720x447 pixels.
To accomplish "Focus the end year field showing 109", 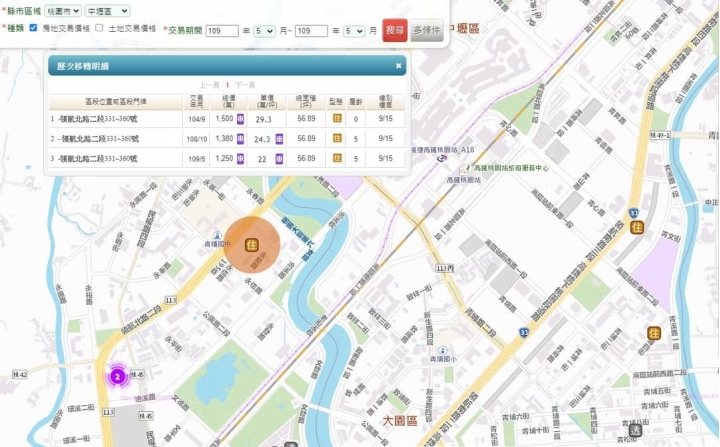I will (x=311, y=31).
